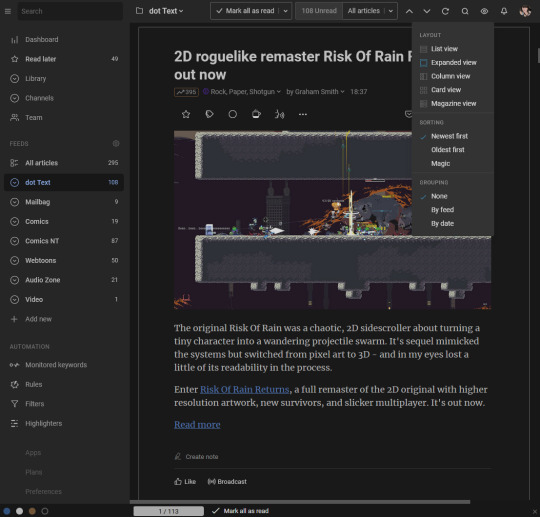540x517 pixels.
Task: Go to next article with down arrow
Action: coord(426,11)
